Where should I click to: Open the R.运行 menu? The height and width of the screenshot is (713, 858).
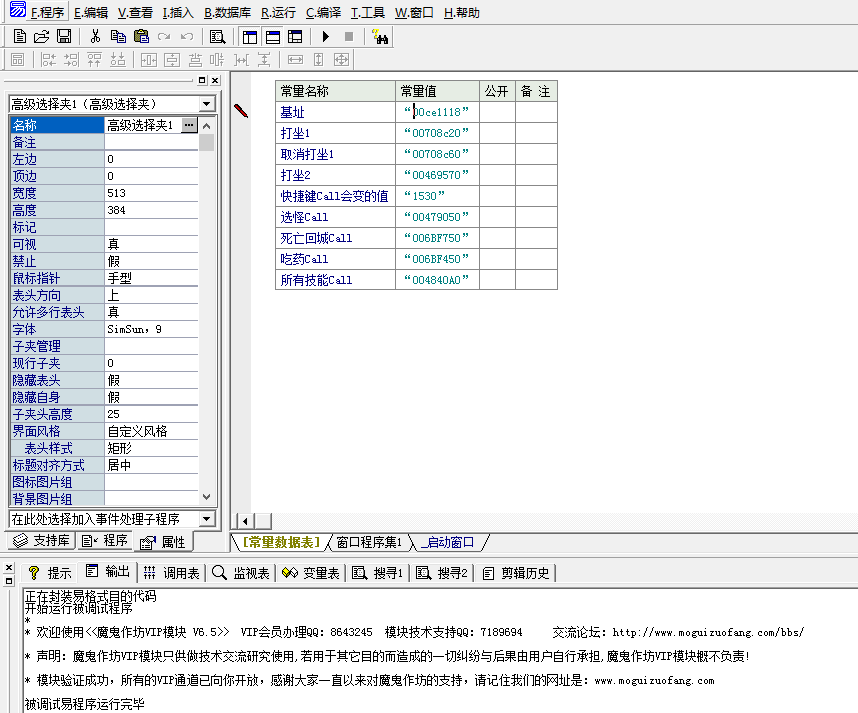pos(278,13)
